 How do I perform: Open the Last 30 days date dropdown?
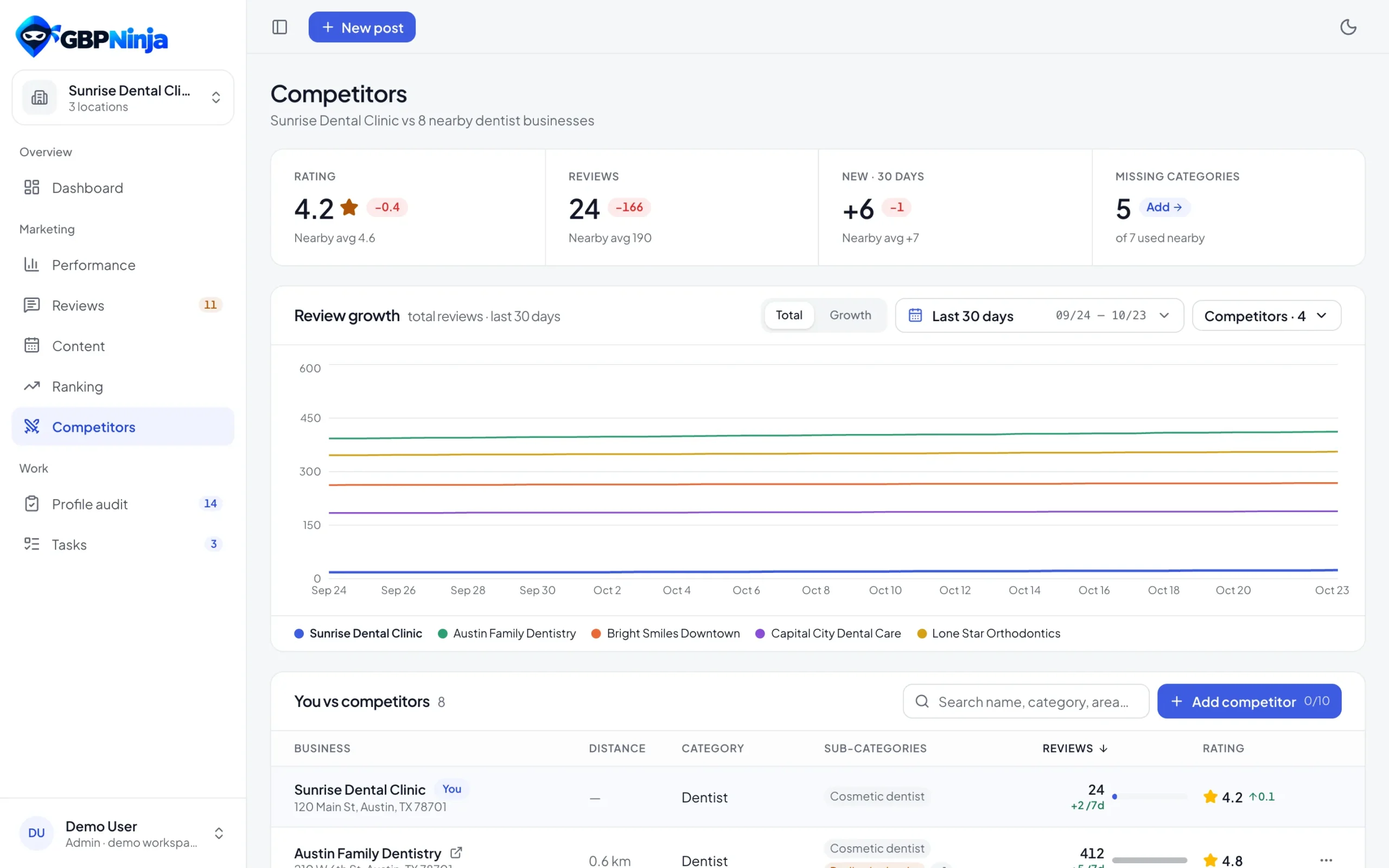1039,315
